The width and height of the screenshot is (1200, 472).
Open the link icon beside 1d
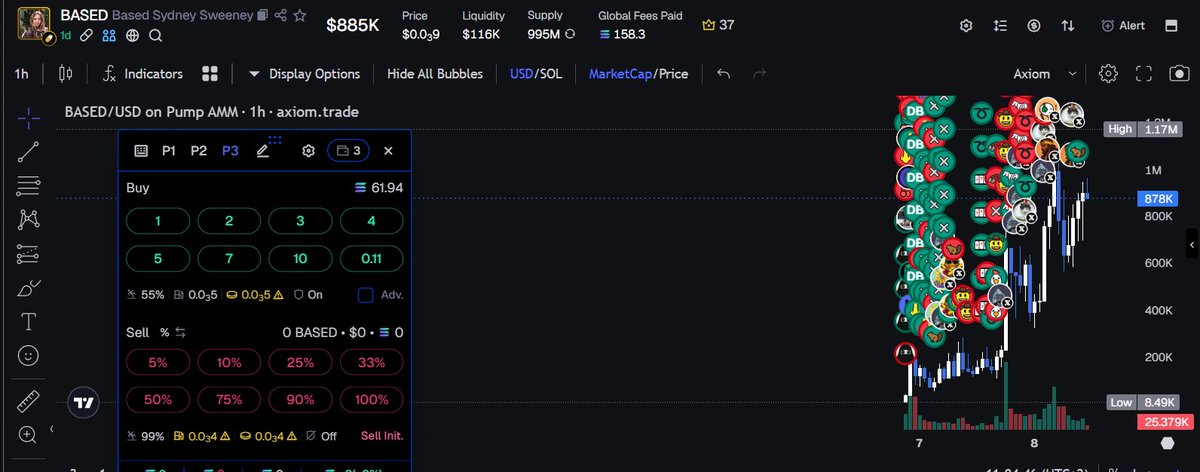pyautogui.click(x=87, y=35)
